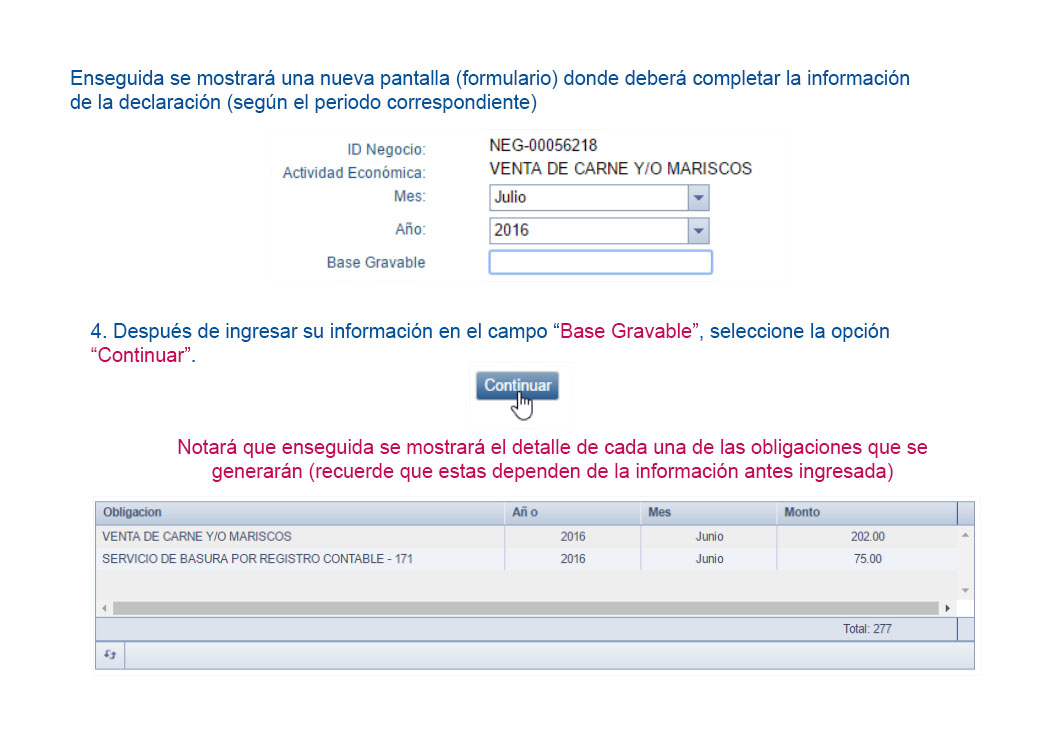The image size is (1040, 730).
Task: Sort by Monto column header
Action: tap(867, 513)
